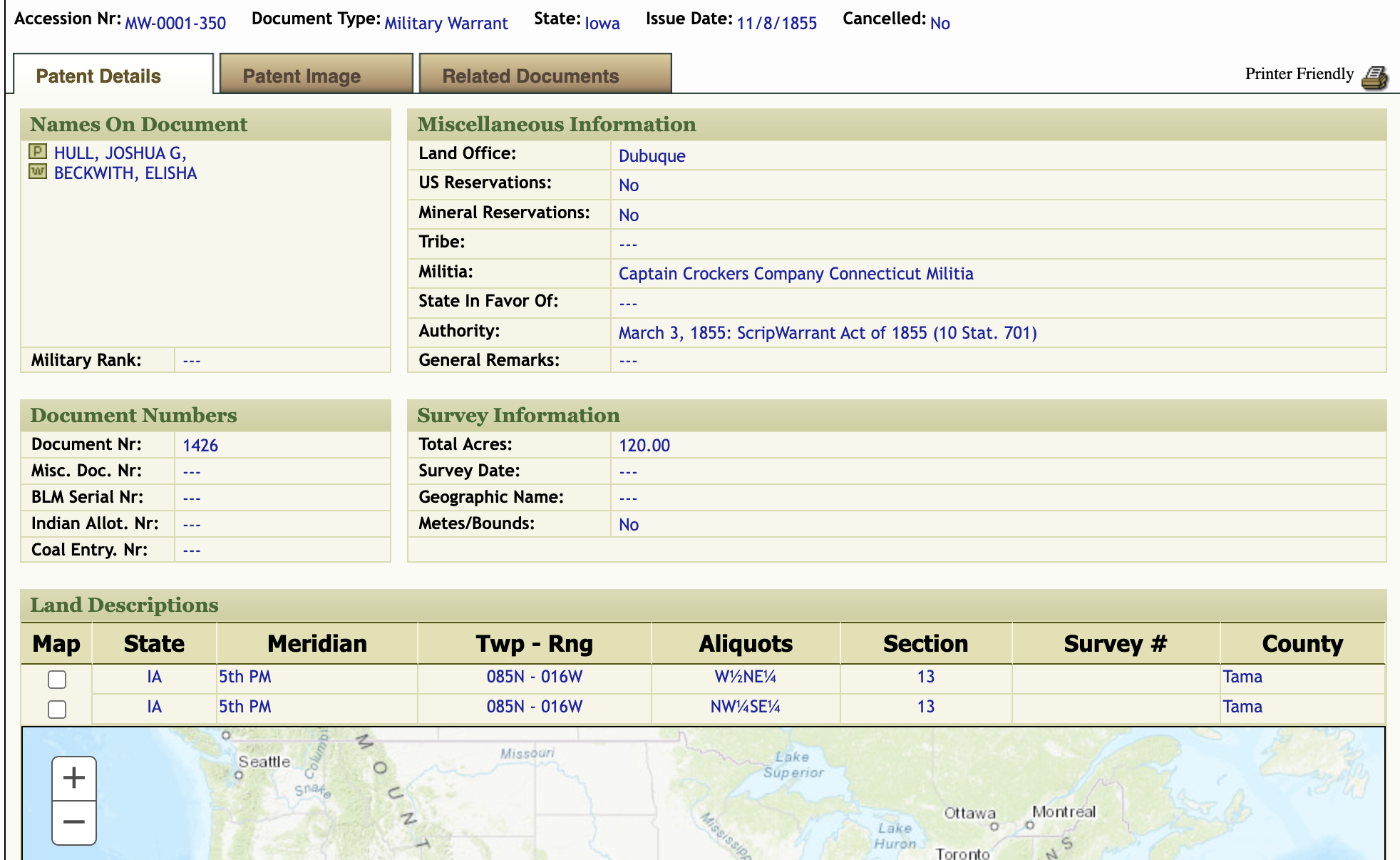Image resolution: width=1400 pixels, height=860 pixels.
Task: Click Tama county in the W½NE¼ row
Action: pos(1242,677)
